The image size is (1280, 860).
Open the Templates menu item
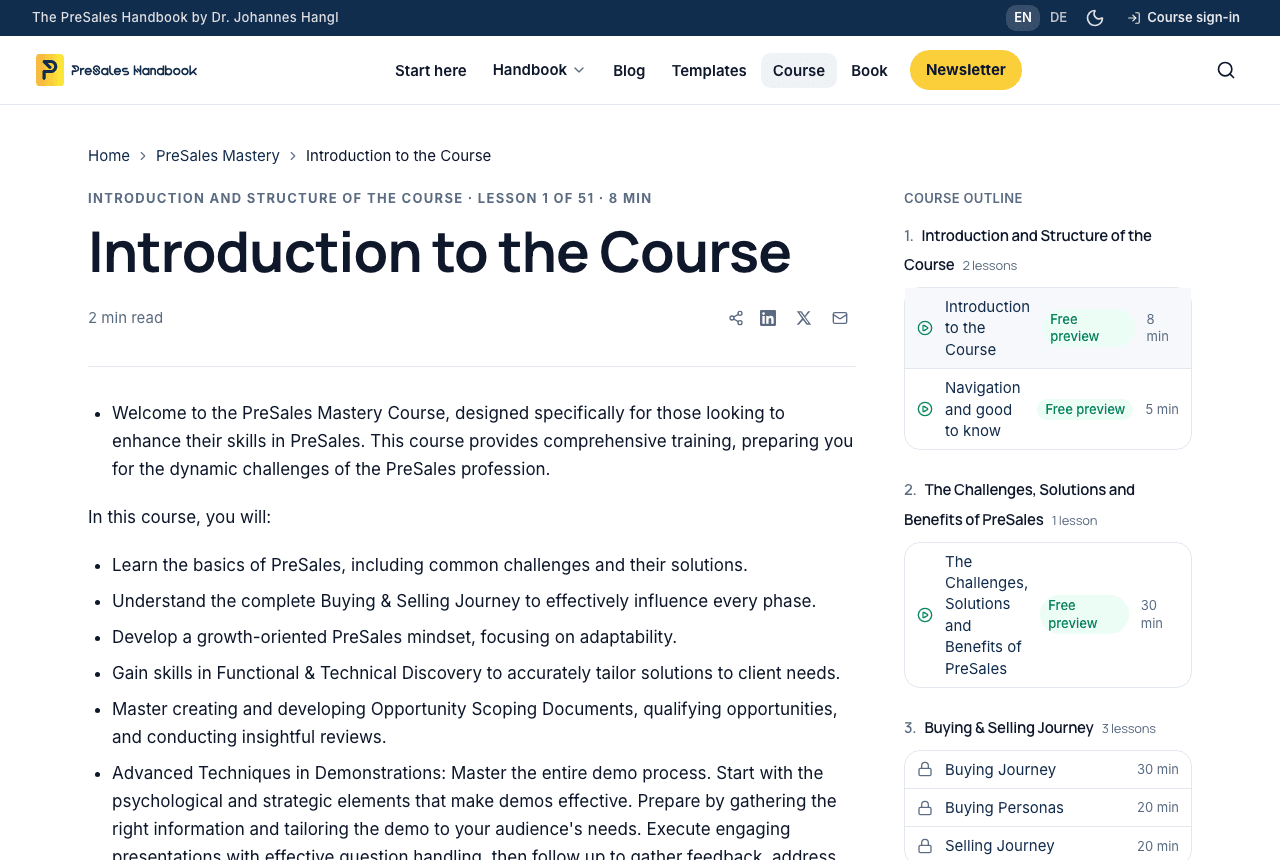pos(709,70)
